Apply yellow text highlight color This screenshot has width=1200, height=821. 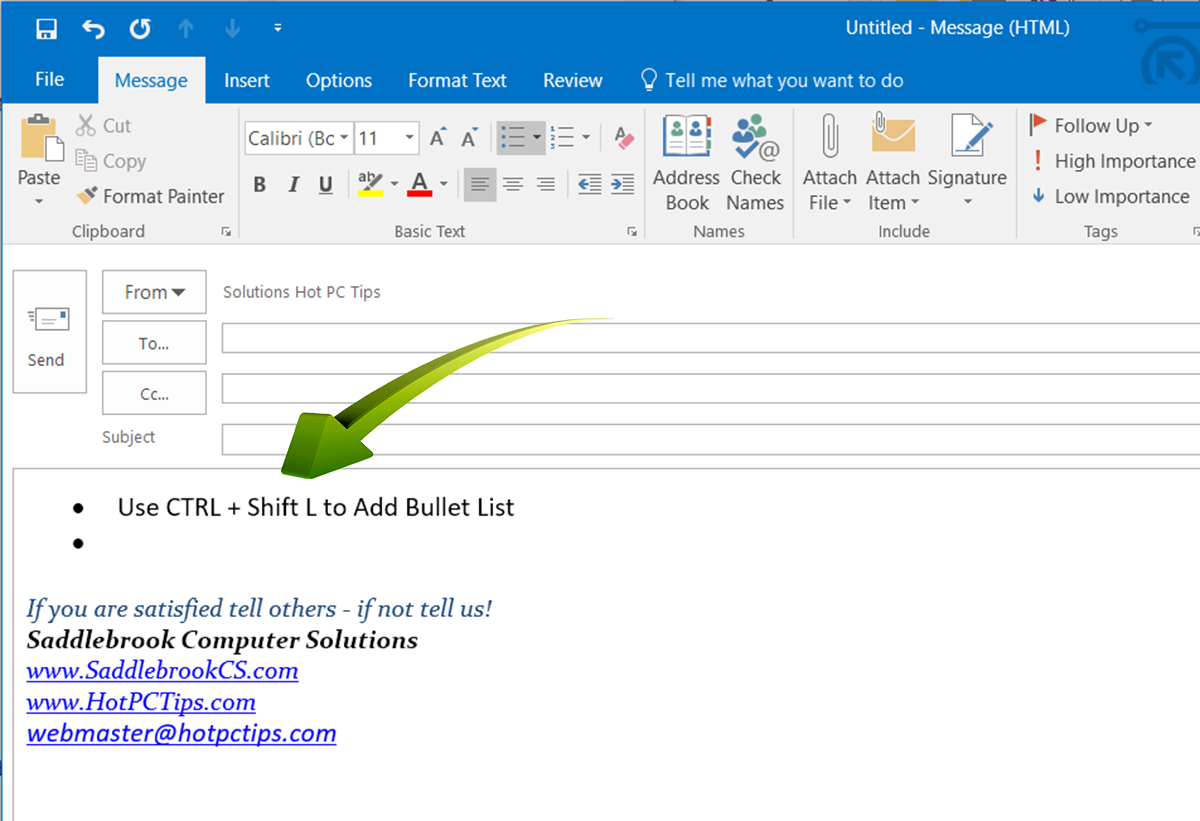tap(370, 184)
